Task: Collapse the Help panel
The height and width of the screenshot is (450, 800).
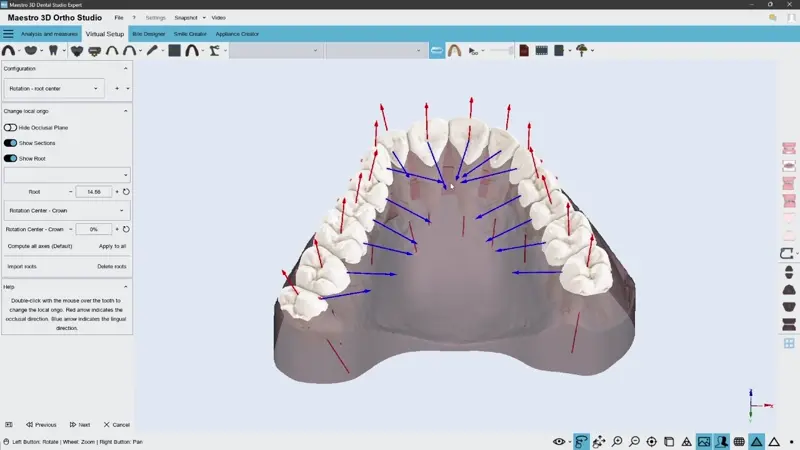Action: (x=126, y=287)
